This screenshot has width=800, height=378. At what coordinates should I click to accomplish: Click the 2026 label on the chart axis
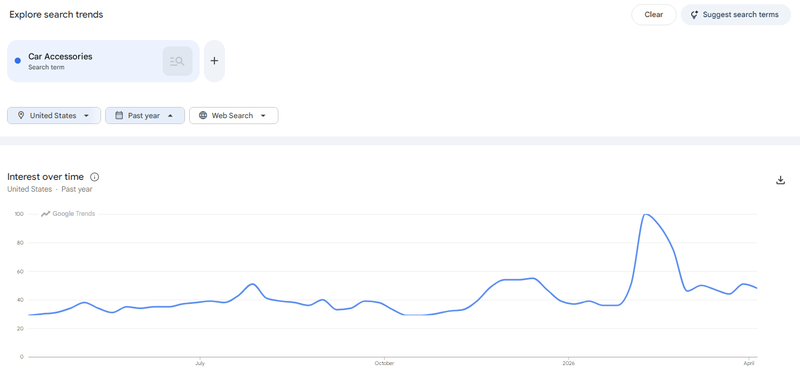pos(568,364)
